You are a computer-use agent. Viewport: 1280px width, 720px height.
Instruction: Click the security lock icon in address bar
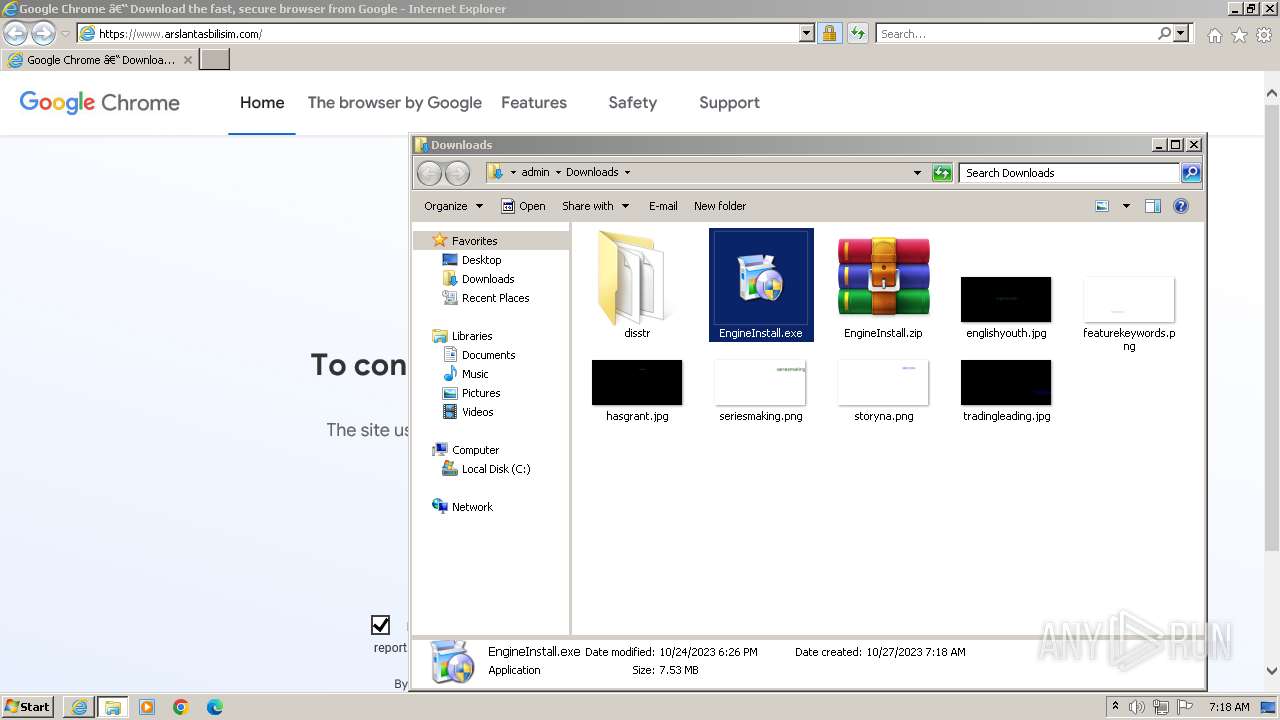(829, 33)
